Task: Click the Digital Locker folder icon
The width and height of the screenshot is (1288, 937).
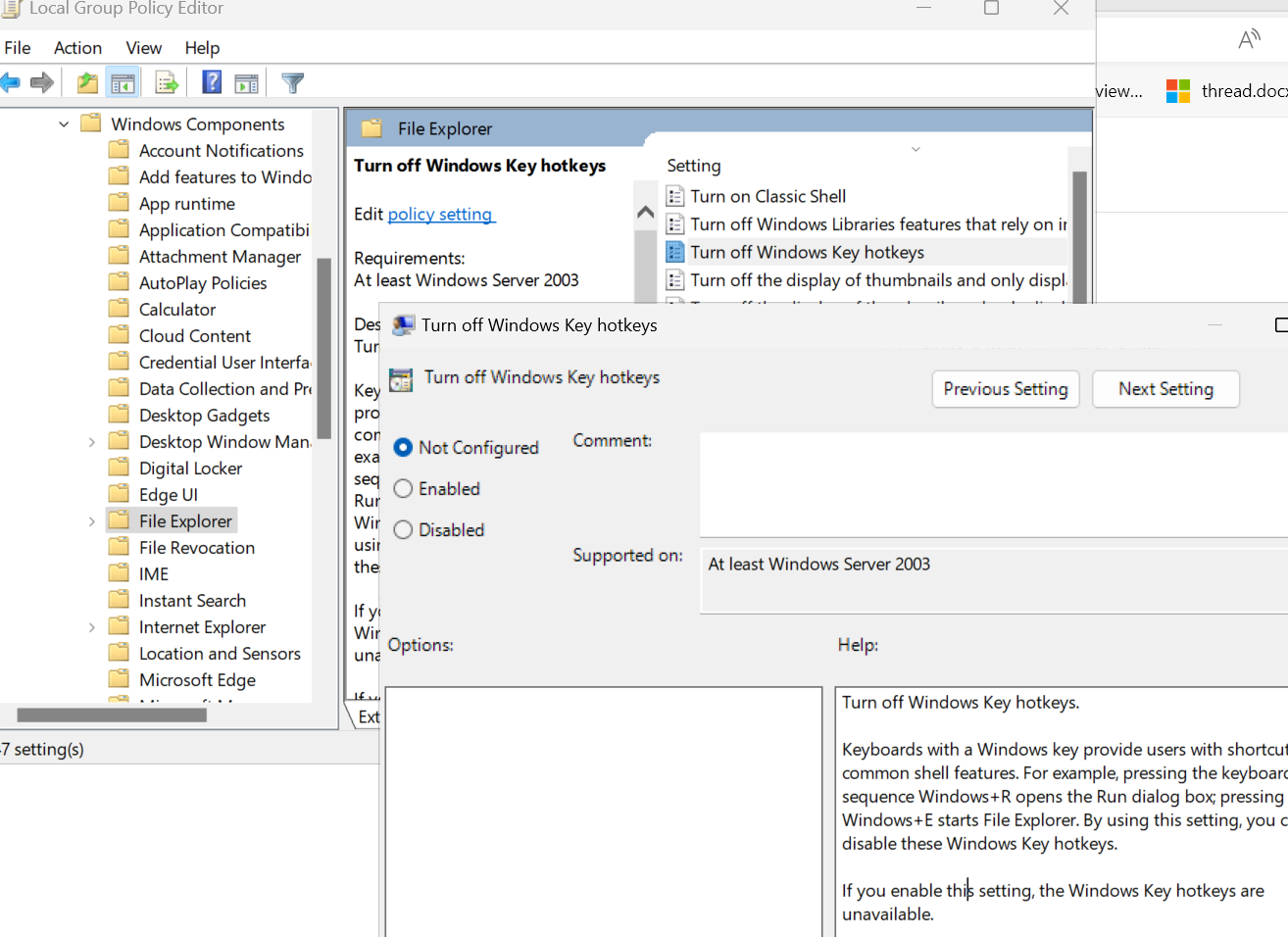Action: point(119,468)
